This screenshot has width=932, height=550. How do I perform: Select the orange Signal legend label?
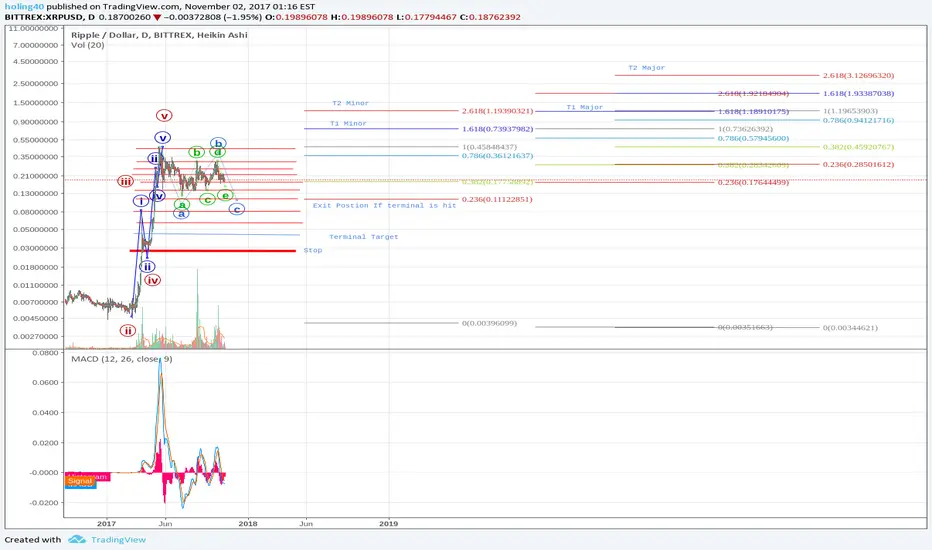(80, 480)
